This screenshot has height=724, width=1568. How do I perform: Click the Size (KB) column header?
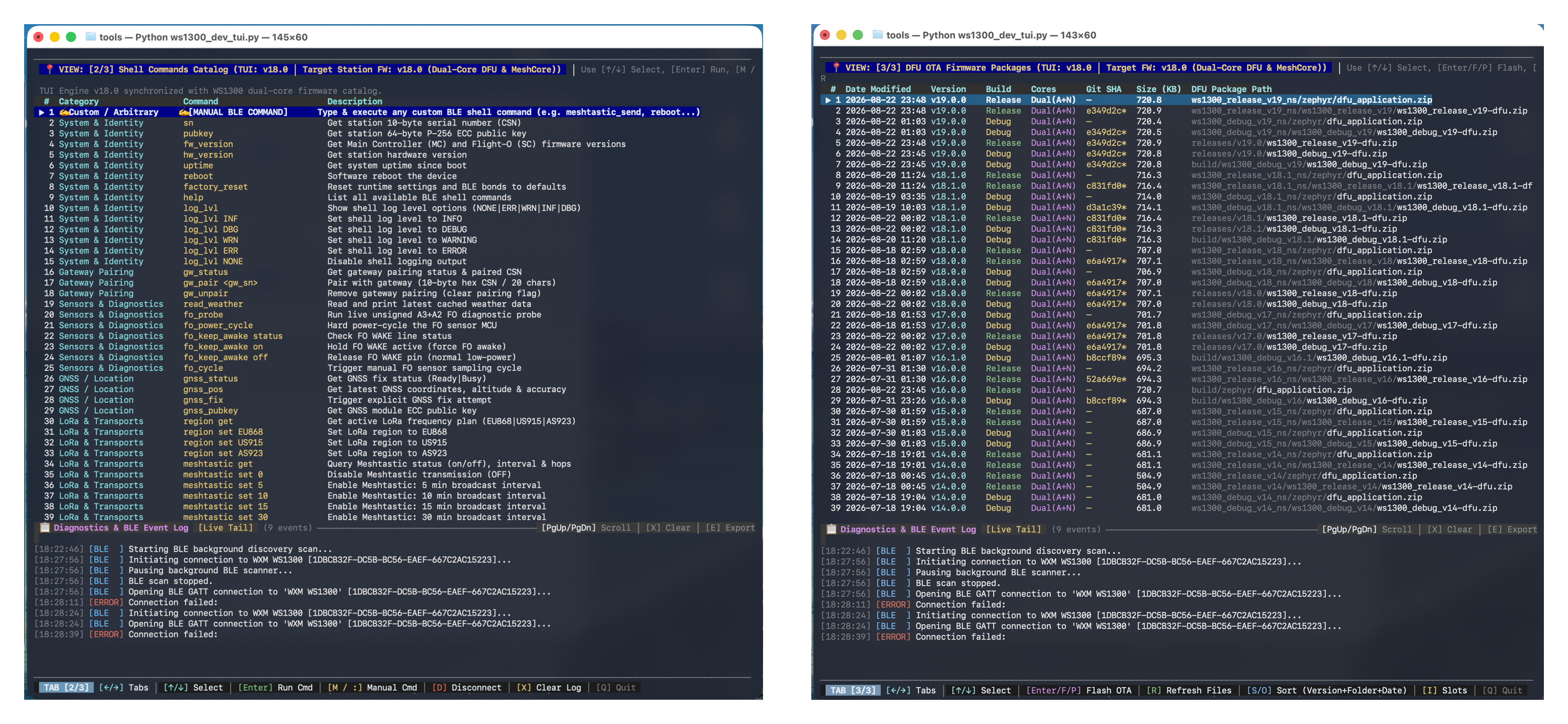coord(1158,89)
